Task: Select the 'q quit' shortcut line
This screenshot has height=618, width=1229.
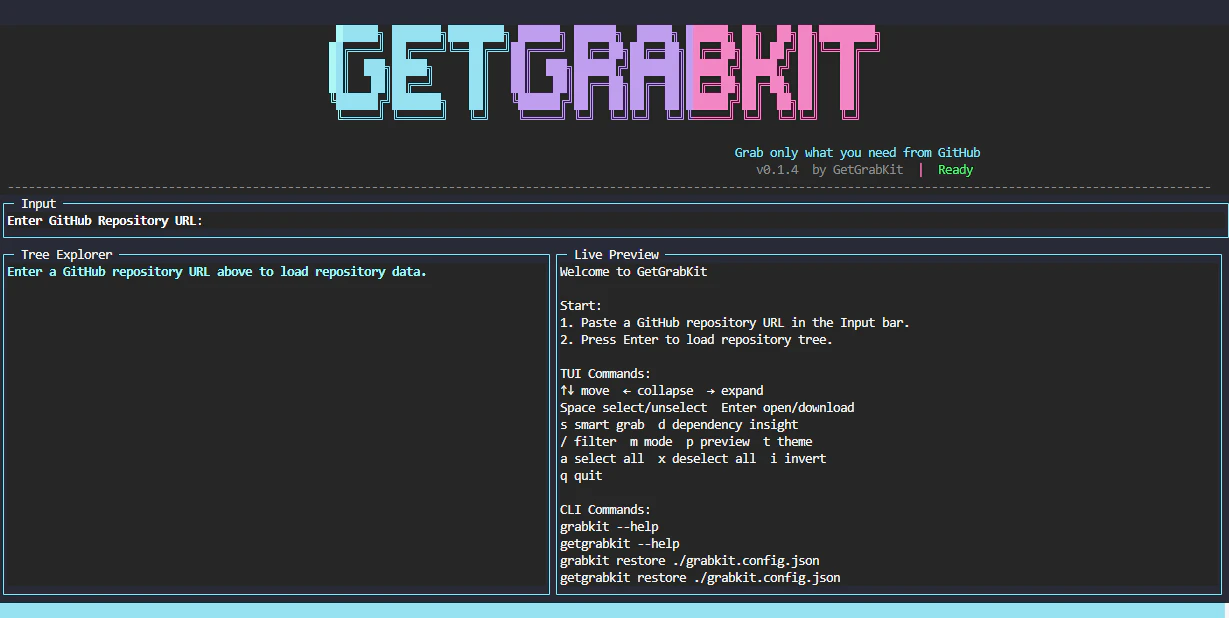Action: click(581, 476)
